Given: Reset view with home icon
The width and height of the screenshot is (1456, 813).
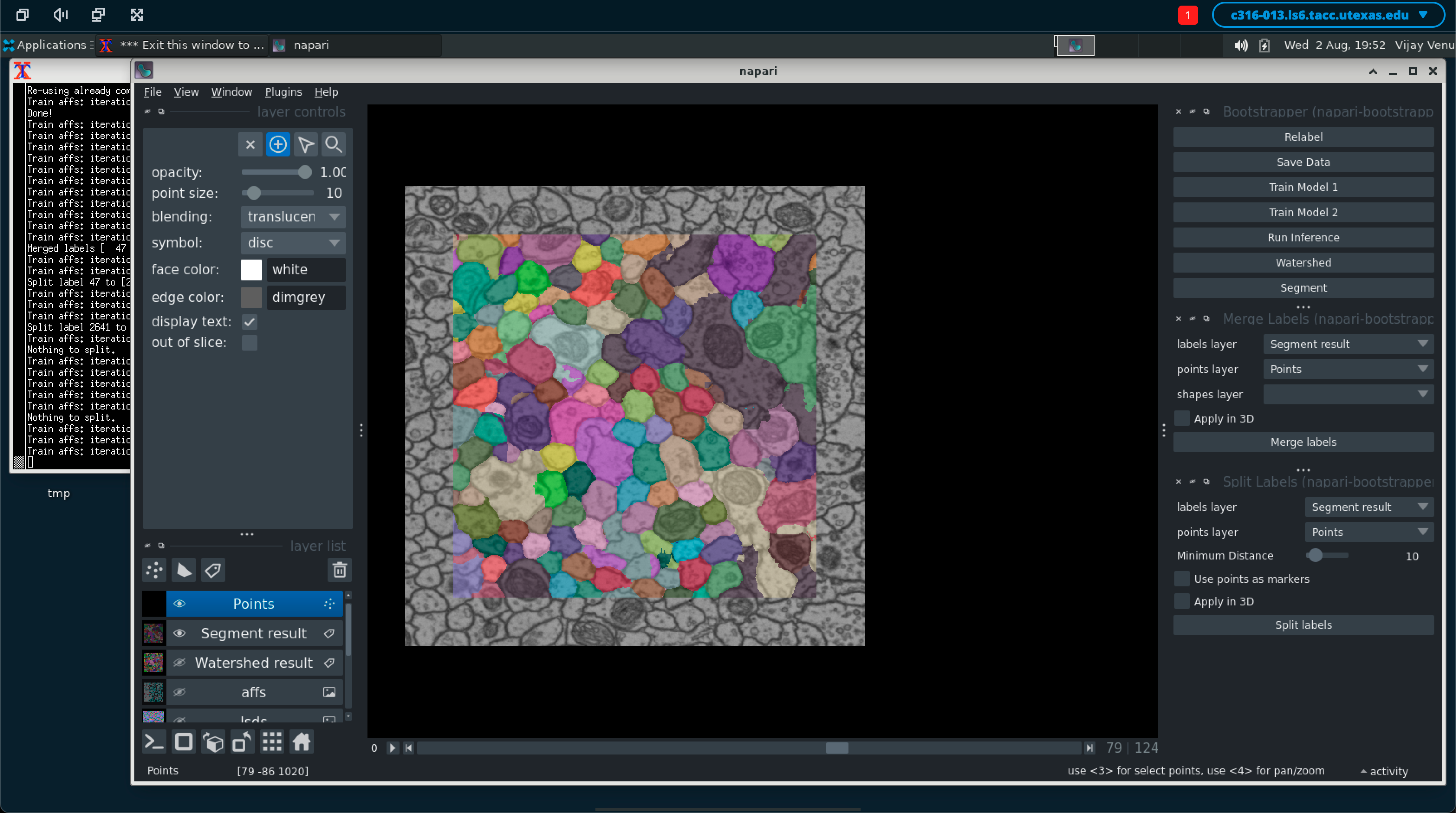Looking at the screenshot, I should [x=301, y=742].
